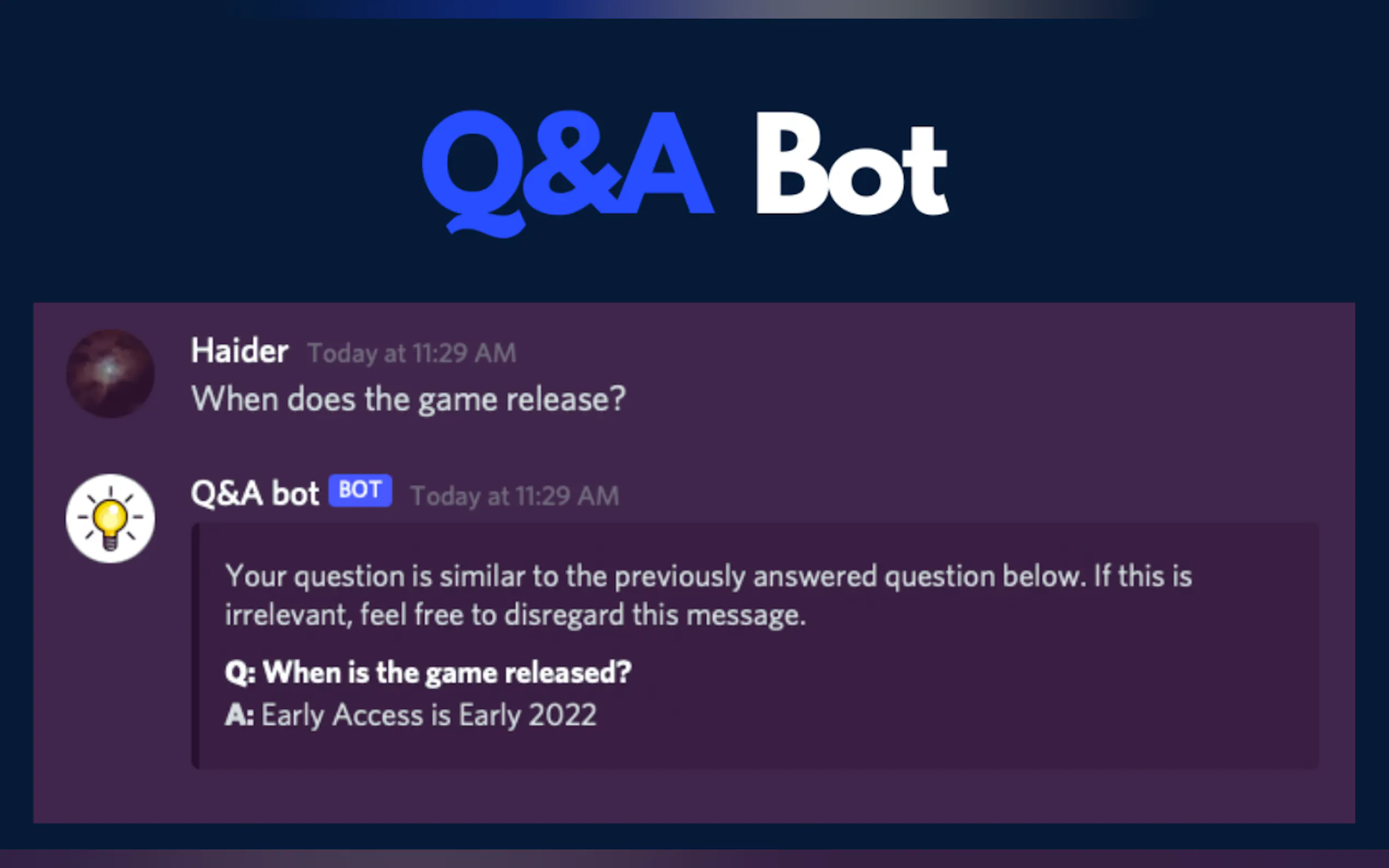Click the bold 'Q:' label in embed
Viewport: 1389px width, 868px height.
(240, 672)
